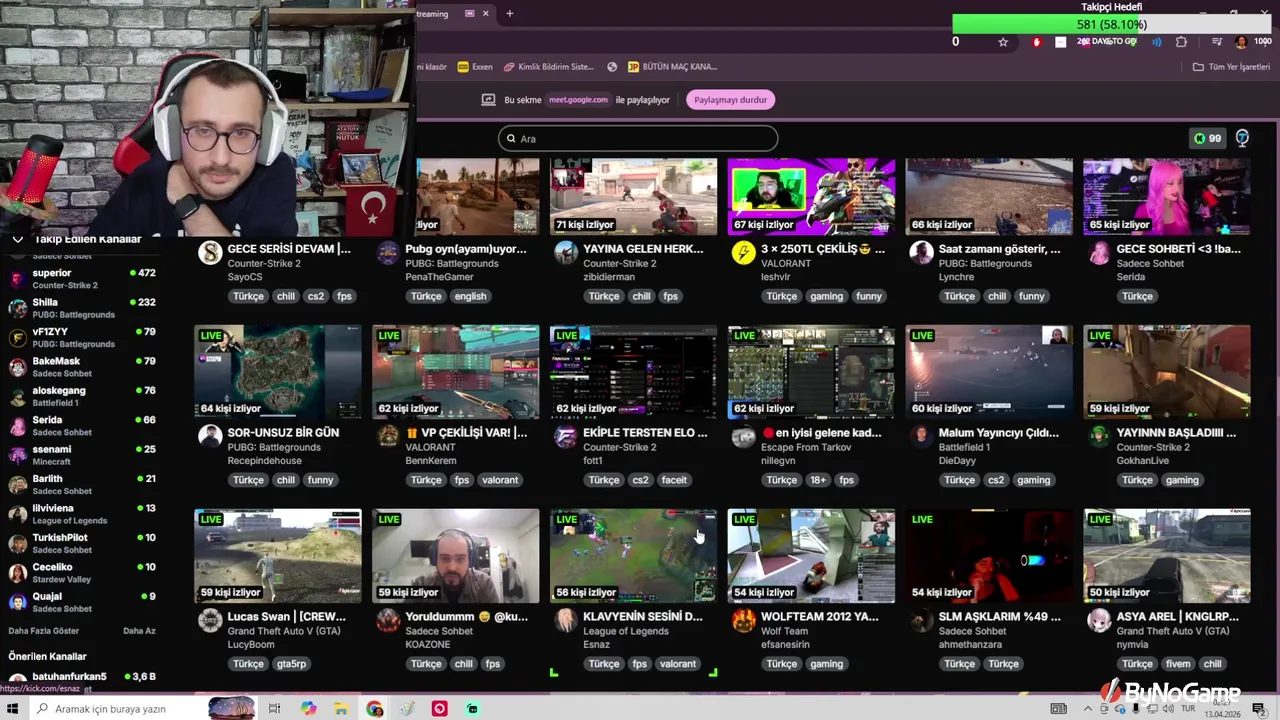The image size is (1280, 720).
Task: Collapse the Takip Edilen Kanallar section chevron
Action: 17,240
